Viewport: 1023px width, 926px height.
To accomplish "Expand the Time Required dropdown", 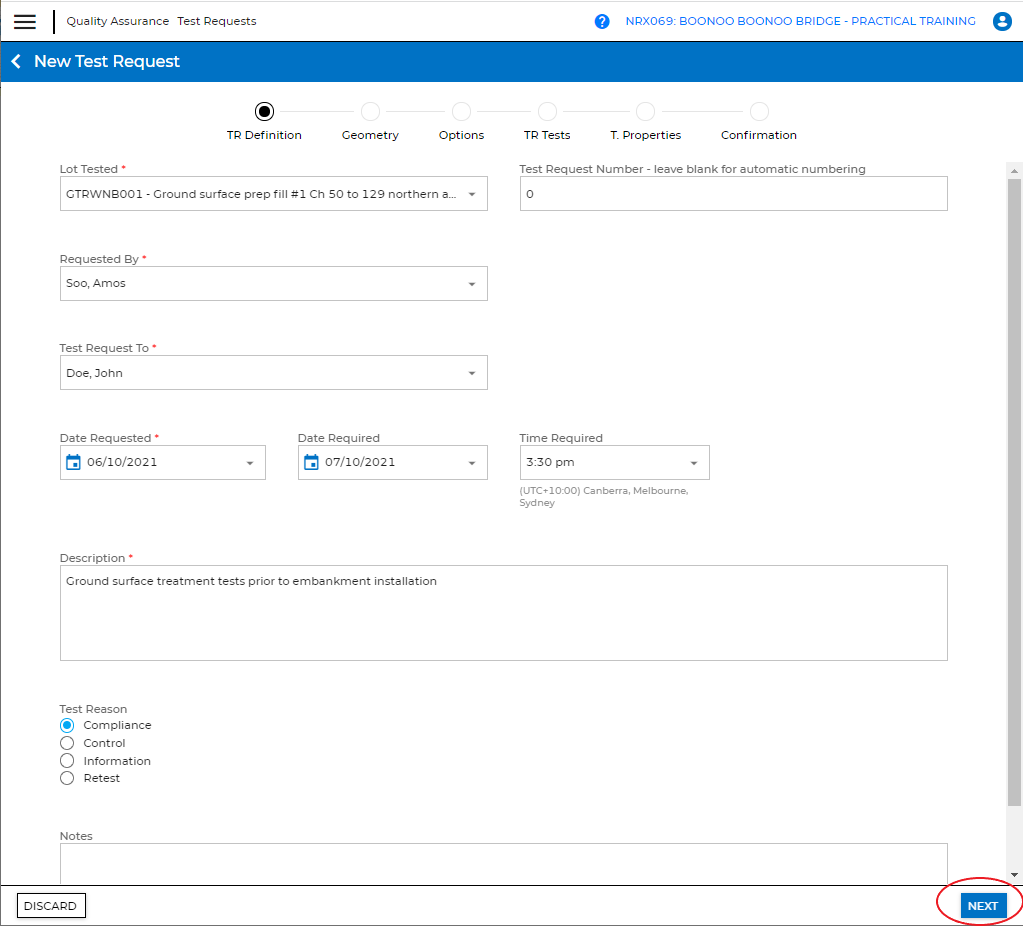I will point(694,463).
